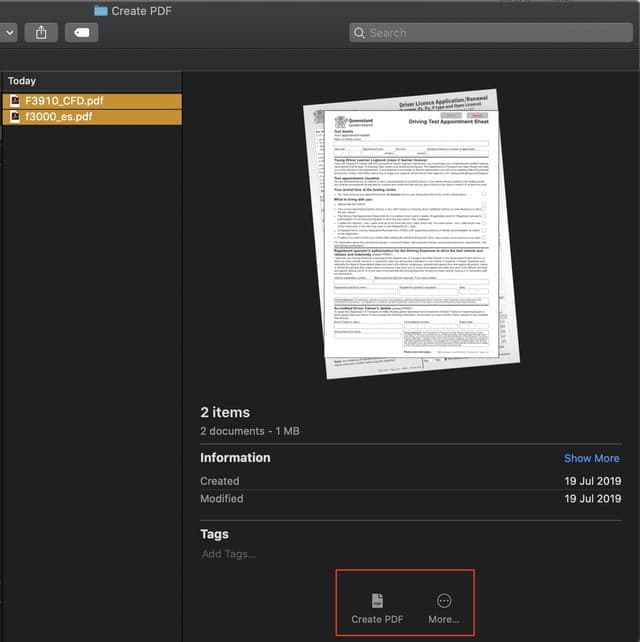
Task: Click Show More in the Information section
Action: (591, 458)
